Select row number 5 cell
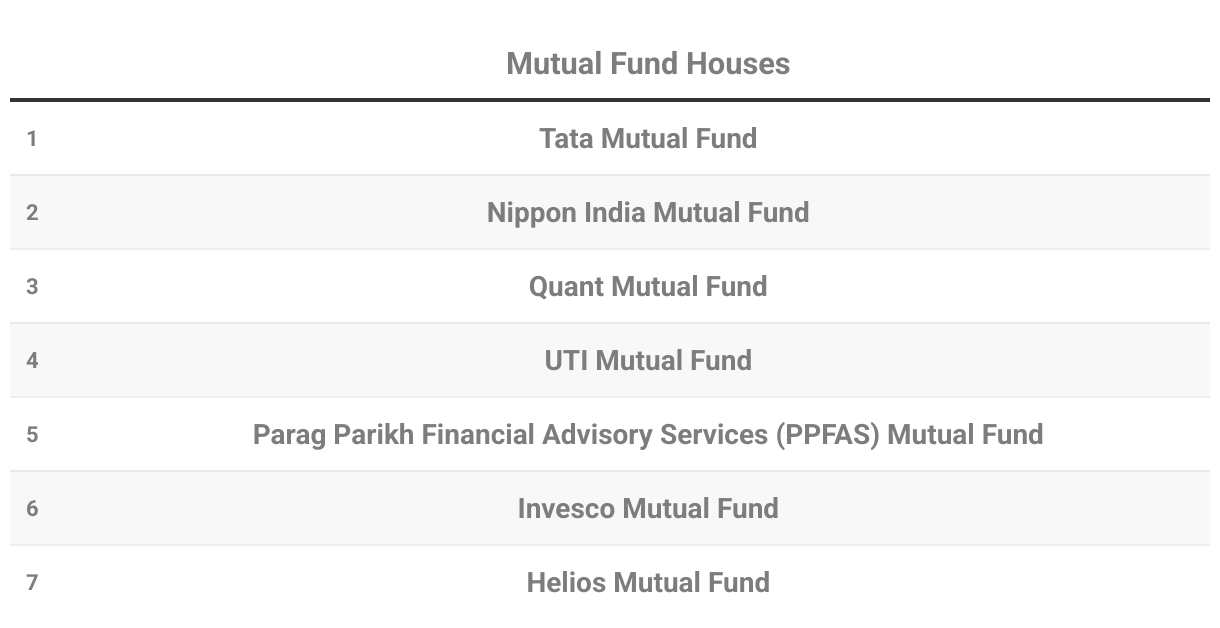 point(32,435)
